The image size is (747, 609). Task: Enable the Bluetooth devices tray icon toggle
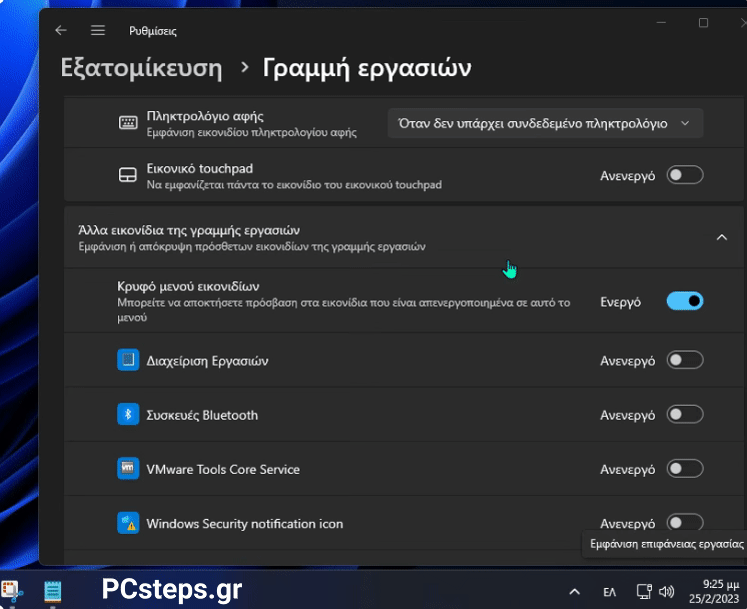(x=685, y=415)
